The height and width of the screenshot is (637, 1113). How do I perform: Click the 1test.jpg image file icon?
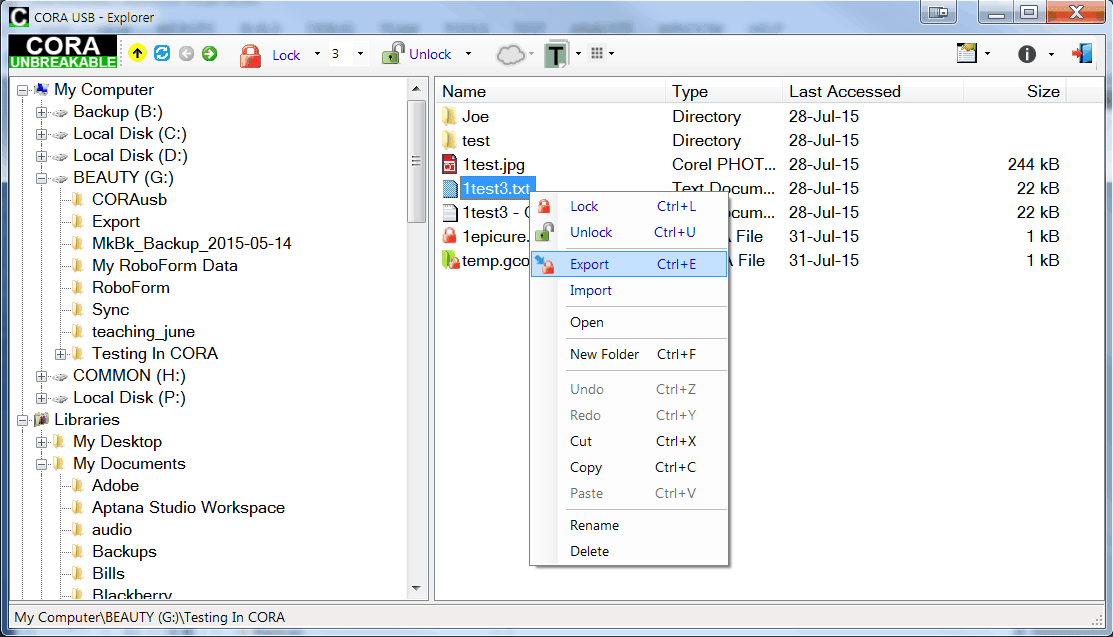[x=449, y=165]
